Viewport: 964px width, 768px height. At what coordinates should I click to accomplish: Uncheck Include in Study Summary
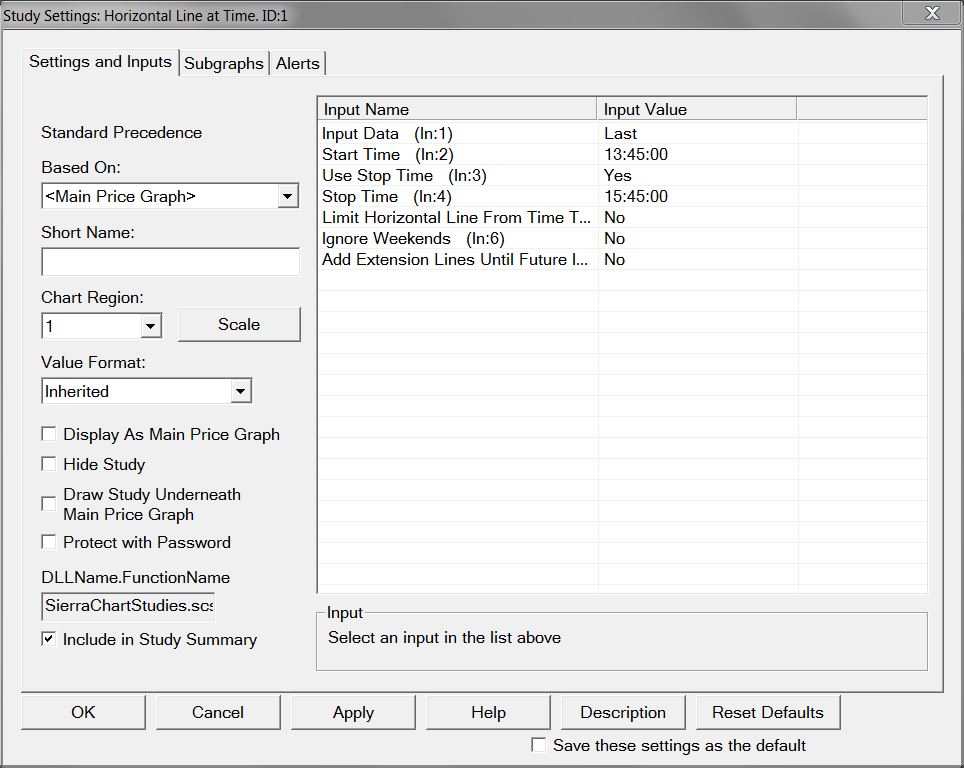[x=49, y=639]
